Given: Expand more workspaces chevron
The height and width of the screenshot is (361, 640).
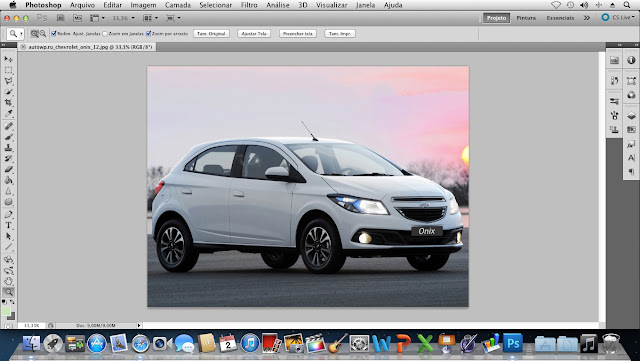Looking at the screenshot, I should 587,18.
